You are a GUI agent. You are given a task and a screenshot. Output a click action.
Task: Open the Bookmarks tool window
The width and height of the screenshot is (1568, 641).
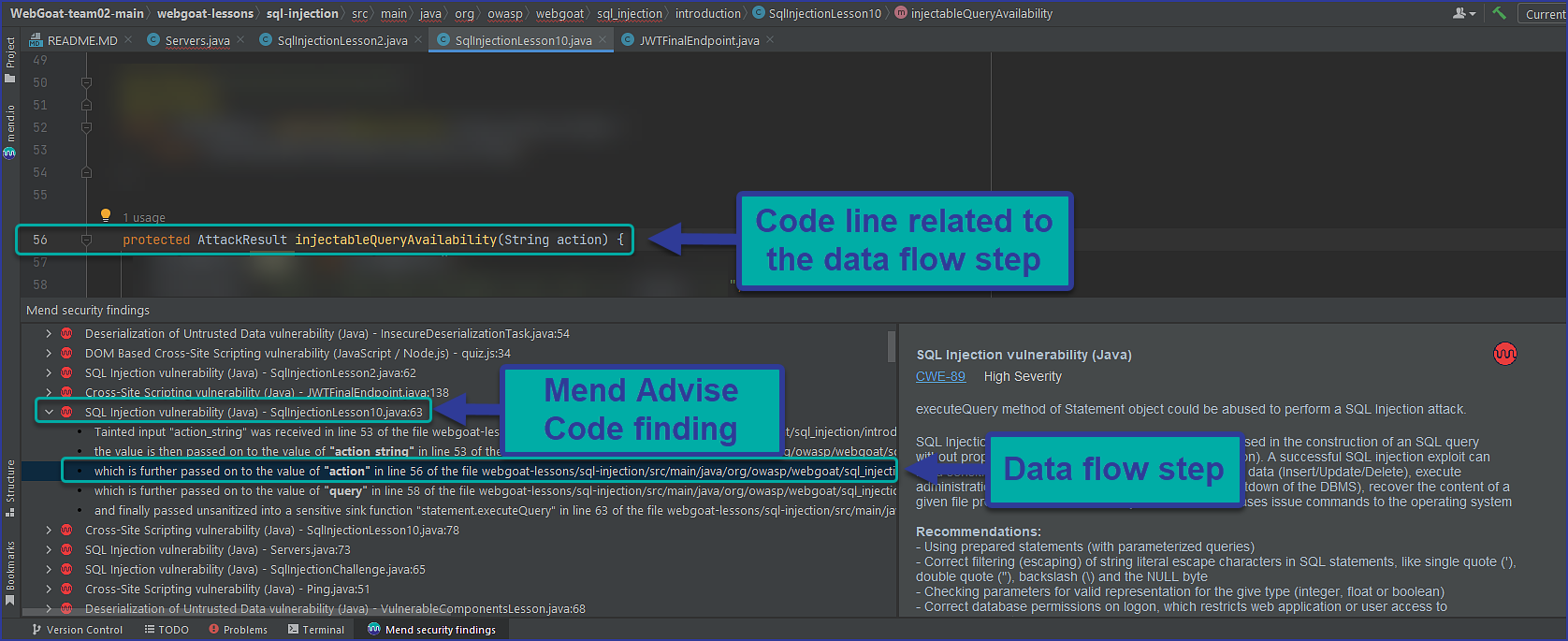click(x=10, y=573)
